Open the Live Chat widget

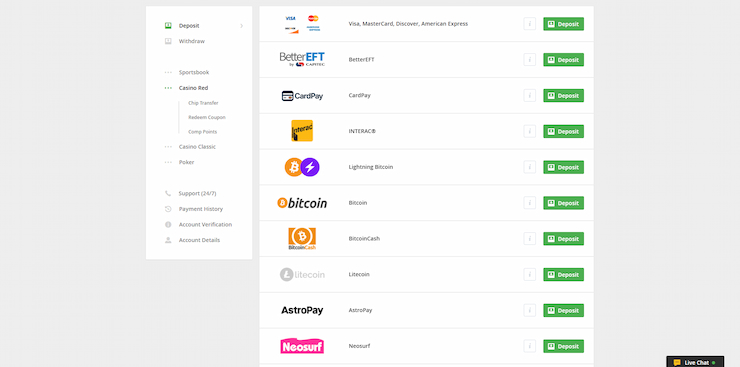click(695, 362)
